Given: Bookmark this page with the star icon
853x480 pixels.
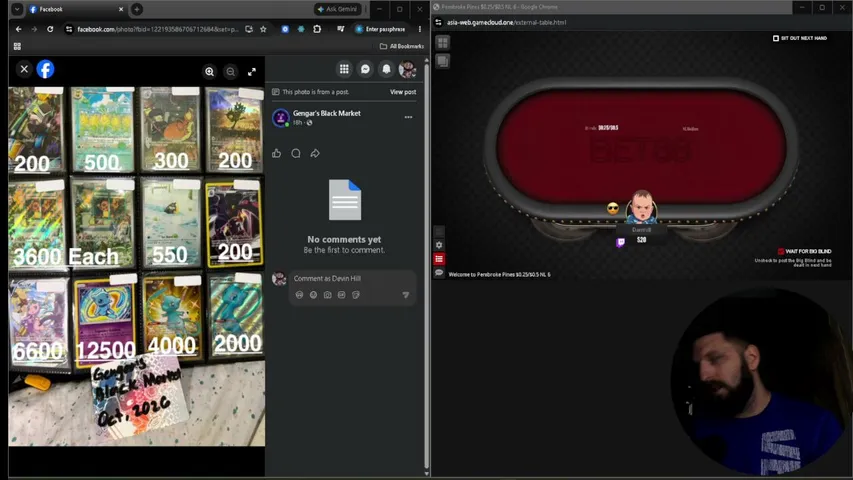Looking at the screenshot, I should 263,29.
